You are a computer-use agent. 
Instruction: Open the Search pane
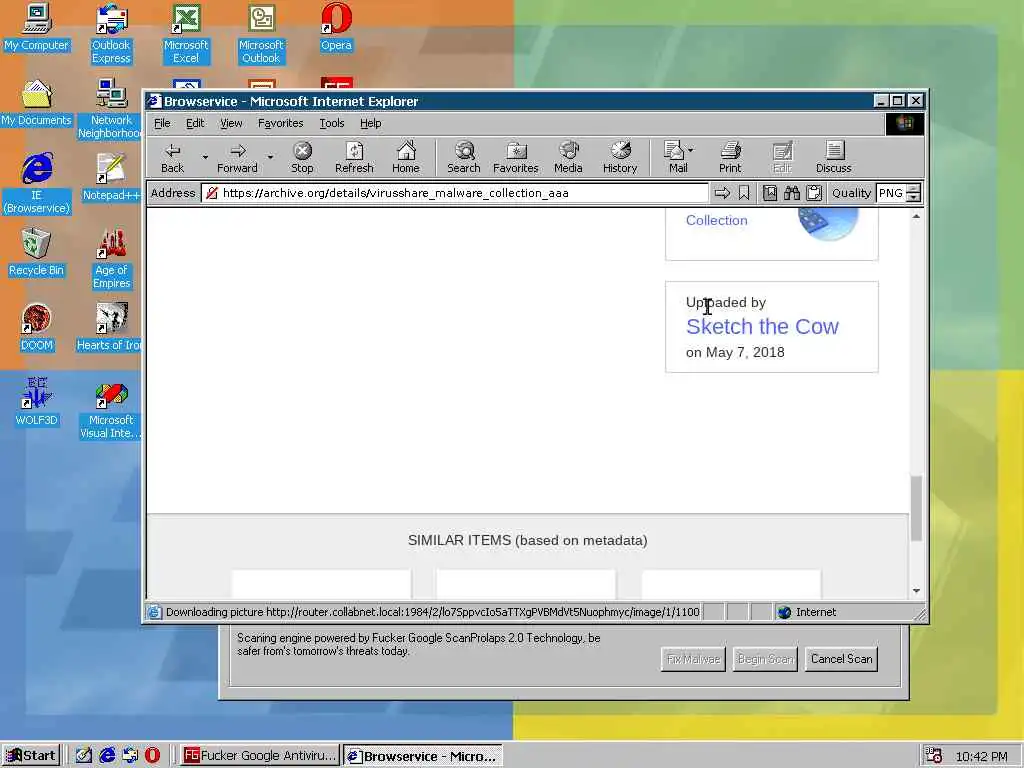pyautogui.click(x=464, y=157)
